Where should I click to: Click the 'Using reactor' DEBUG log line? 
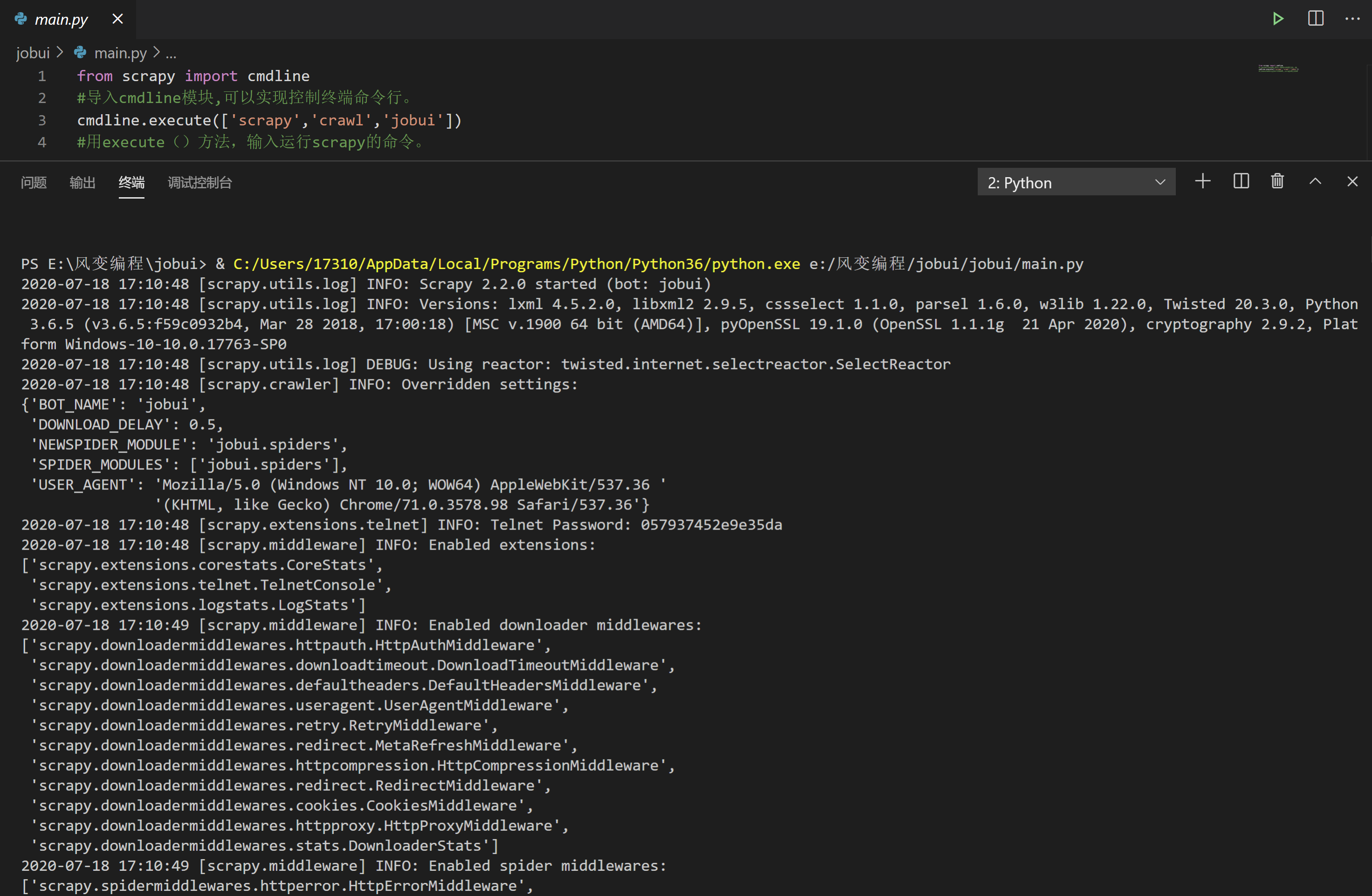click(x=486, y=365)
